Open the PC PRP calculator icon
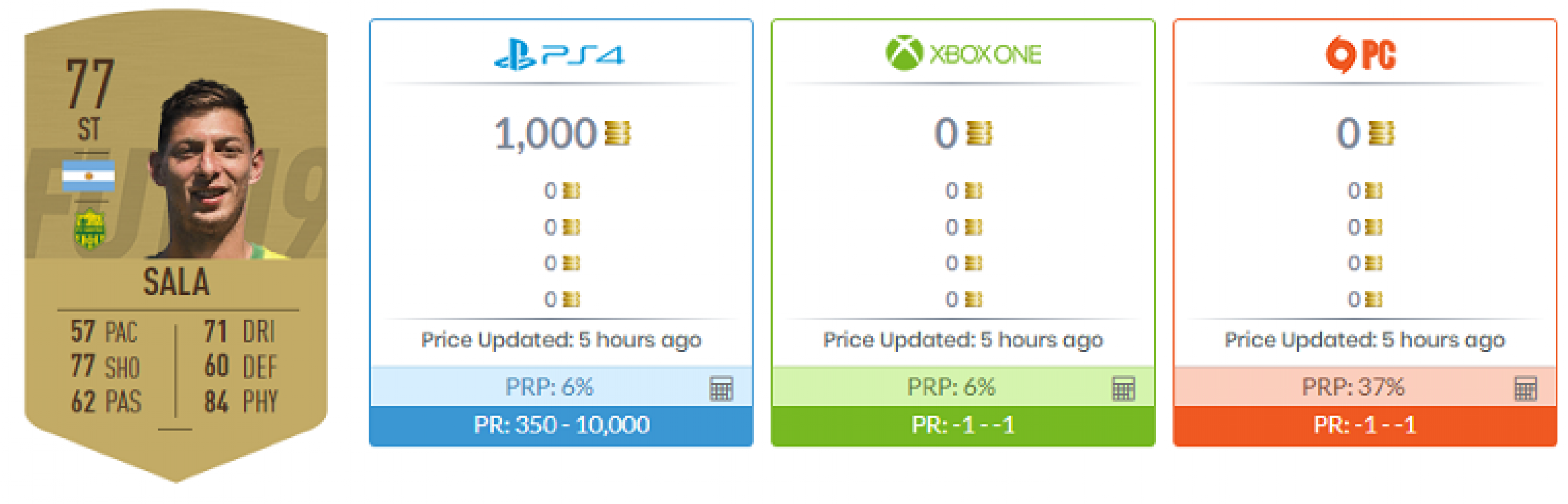Screen dimensions: 1568x504 point(1525,388)
